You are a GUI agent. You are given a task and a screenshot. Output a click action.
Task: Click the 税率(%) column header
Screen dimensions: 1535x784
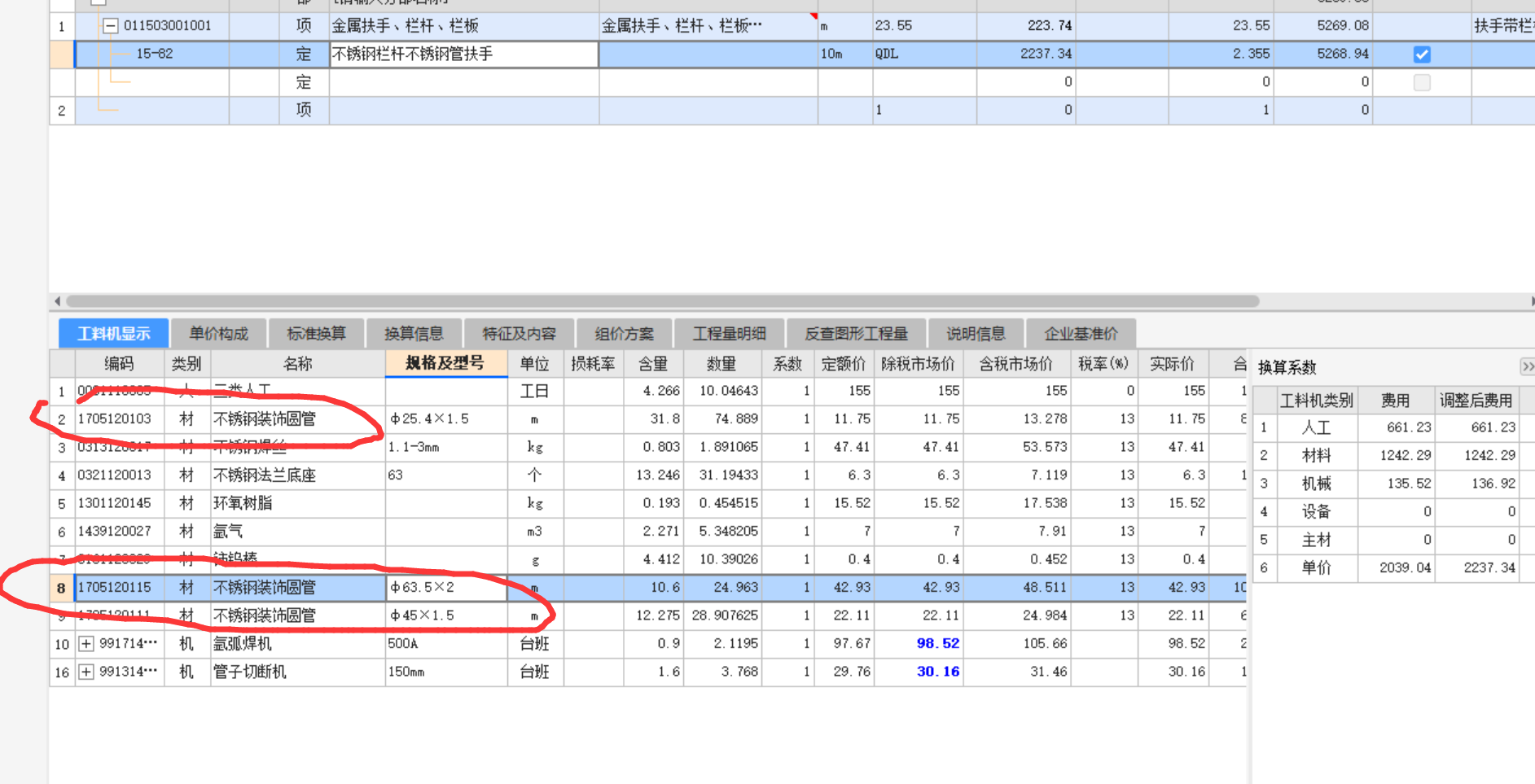coord(1103,364)
